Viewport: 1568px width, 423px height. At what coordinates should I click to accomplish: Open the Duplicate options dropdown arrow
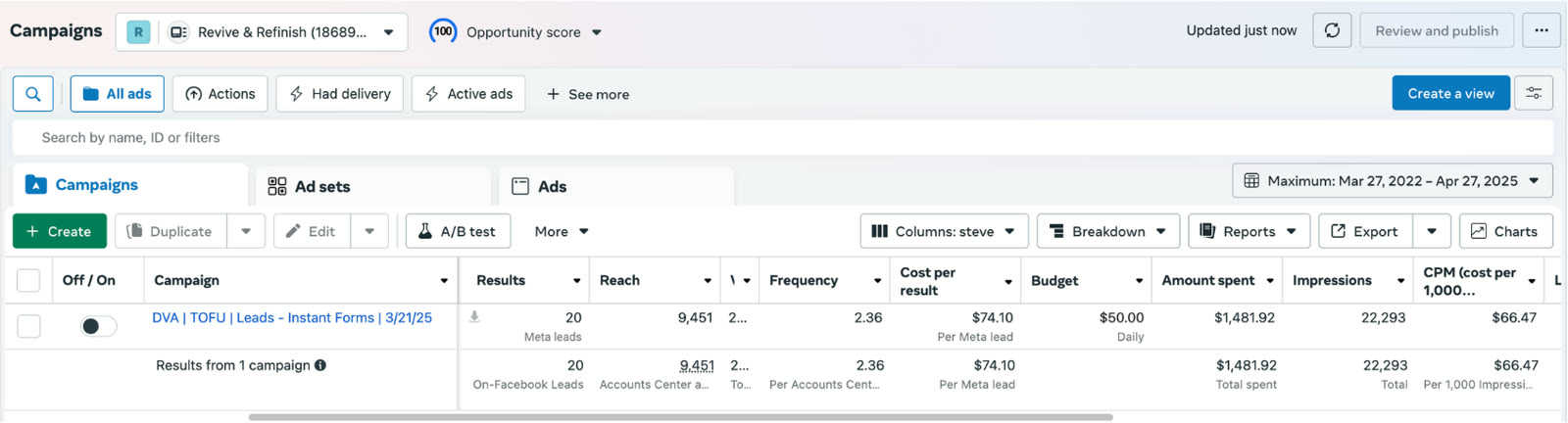246,231
